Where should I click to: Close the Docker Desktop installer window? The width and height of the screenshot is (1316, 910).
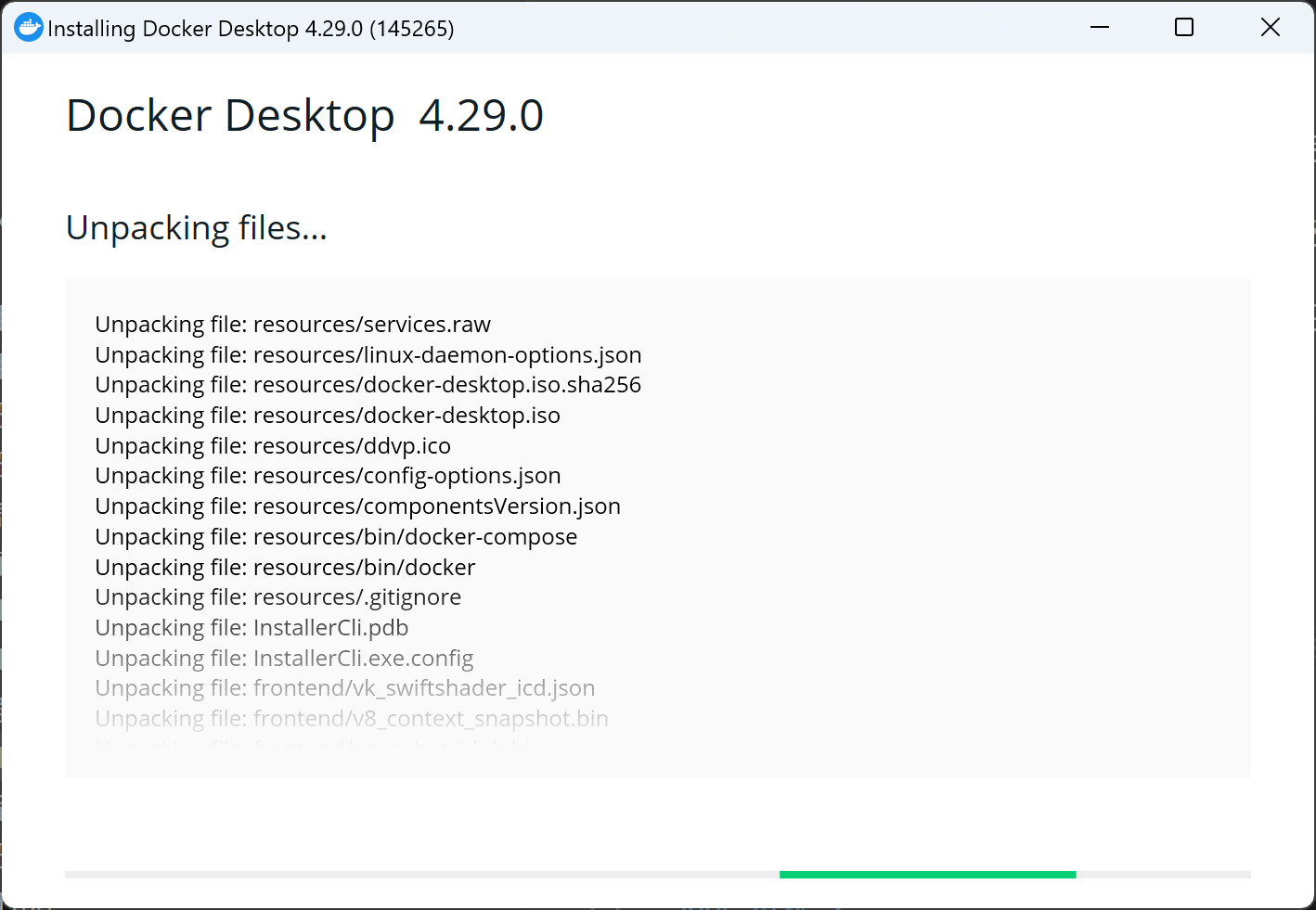pyautogui.click(x=1271, y=28)
